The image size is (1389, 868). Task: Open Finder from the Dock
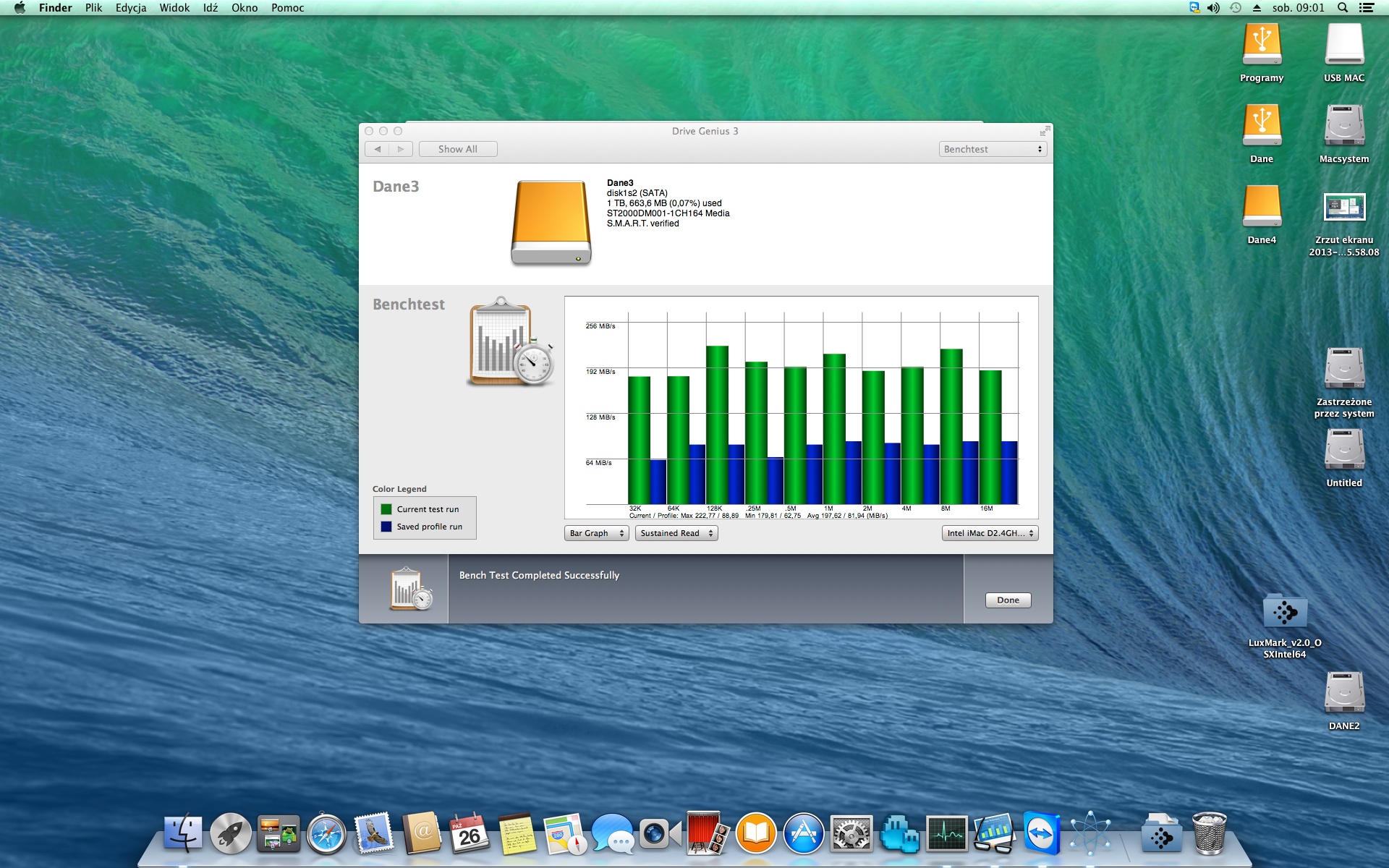pyautogui.click(x=183, y=833)
